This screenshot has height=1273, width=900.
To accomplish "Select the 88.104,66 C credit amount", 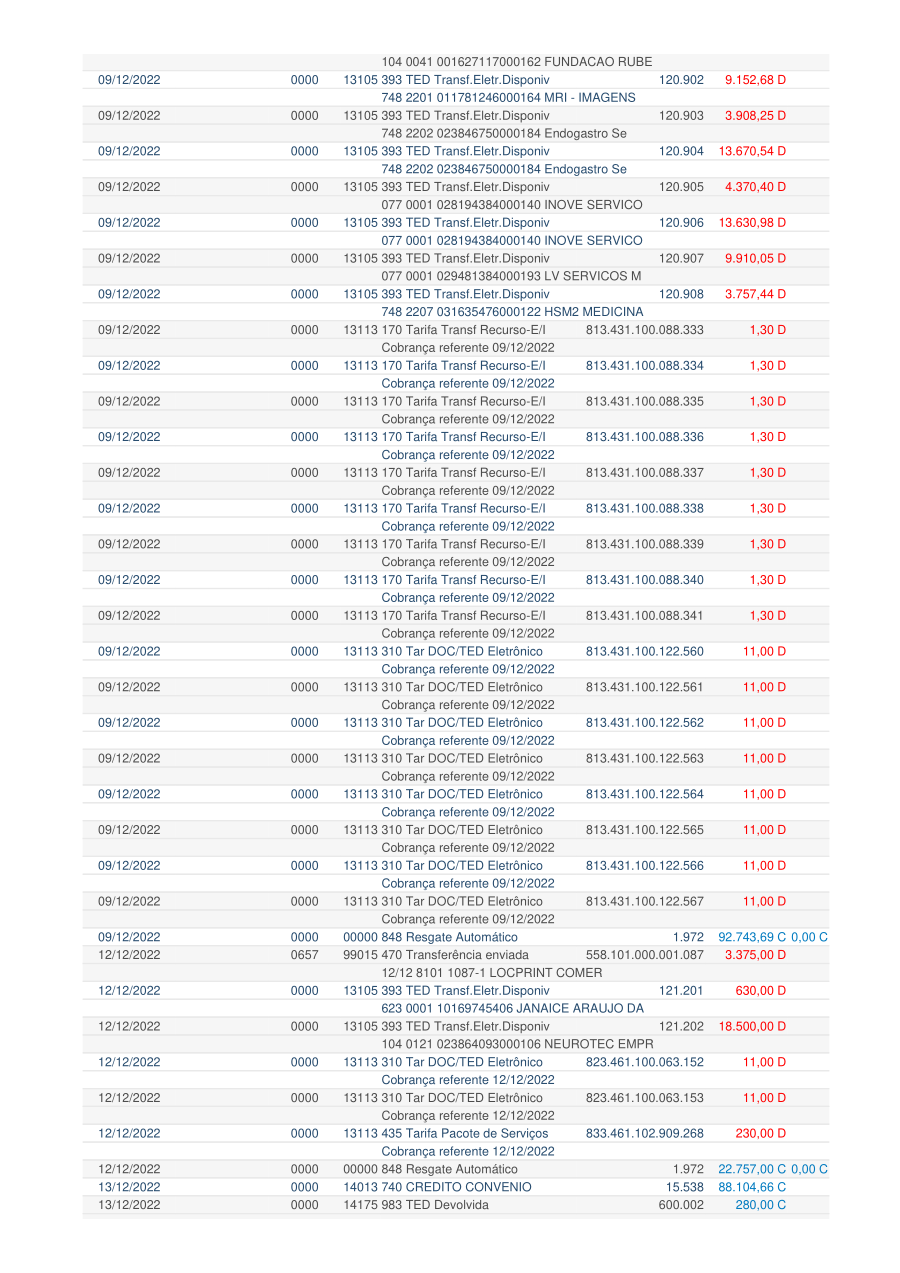I will click(752, 1187).
